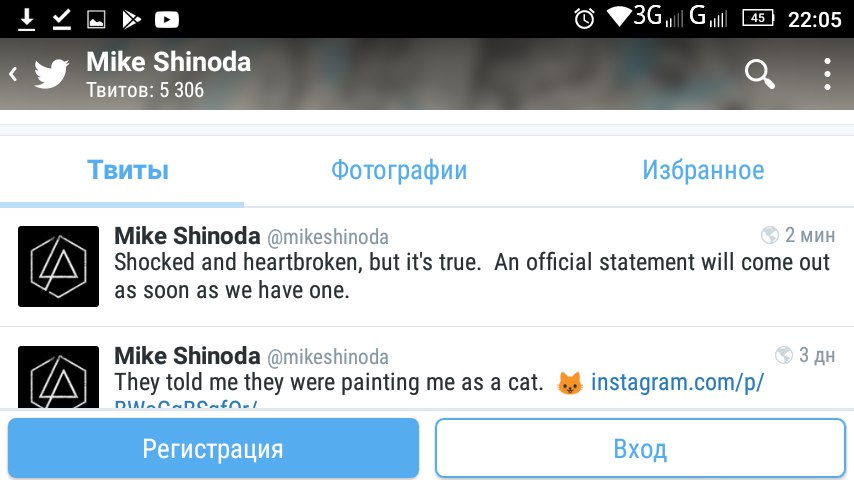Viewport: 854px width, 480px height.
Task: Open the three-dot overflow menu
Action: point(827,74)
